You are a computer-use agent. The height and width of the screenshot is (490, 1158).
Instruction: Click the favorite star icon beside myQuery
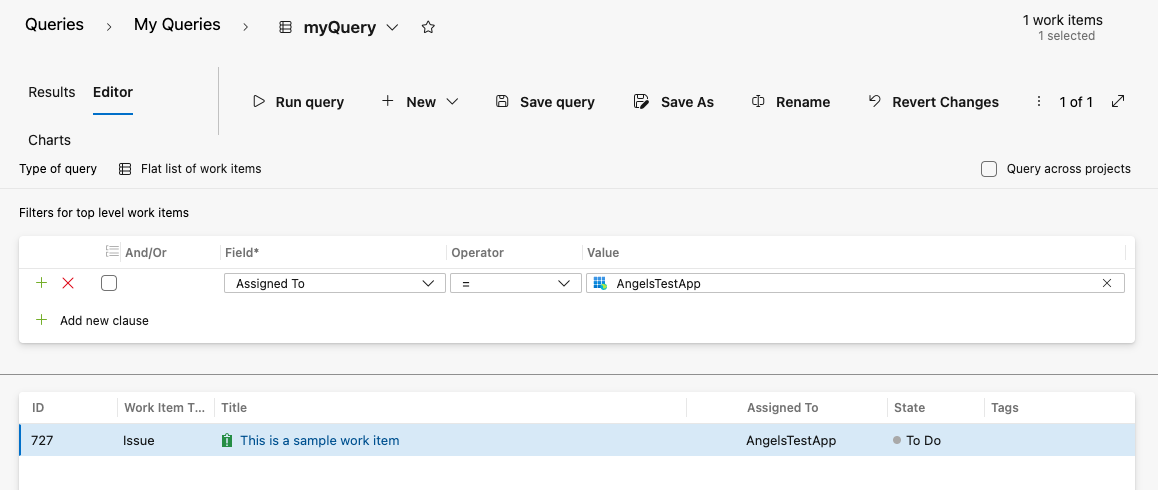[x=428, y=28]
